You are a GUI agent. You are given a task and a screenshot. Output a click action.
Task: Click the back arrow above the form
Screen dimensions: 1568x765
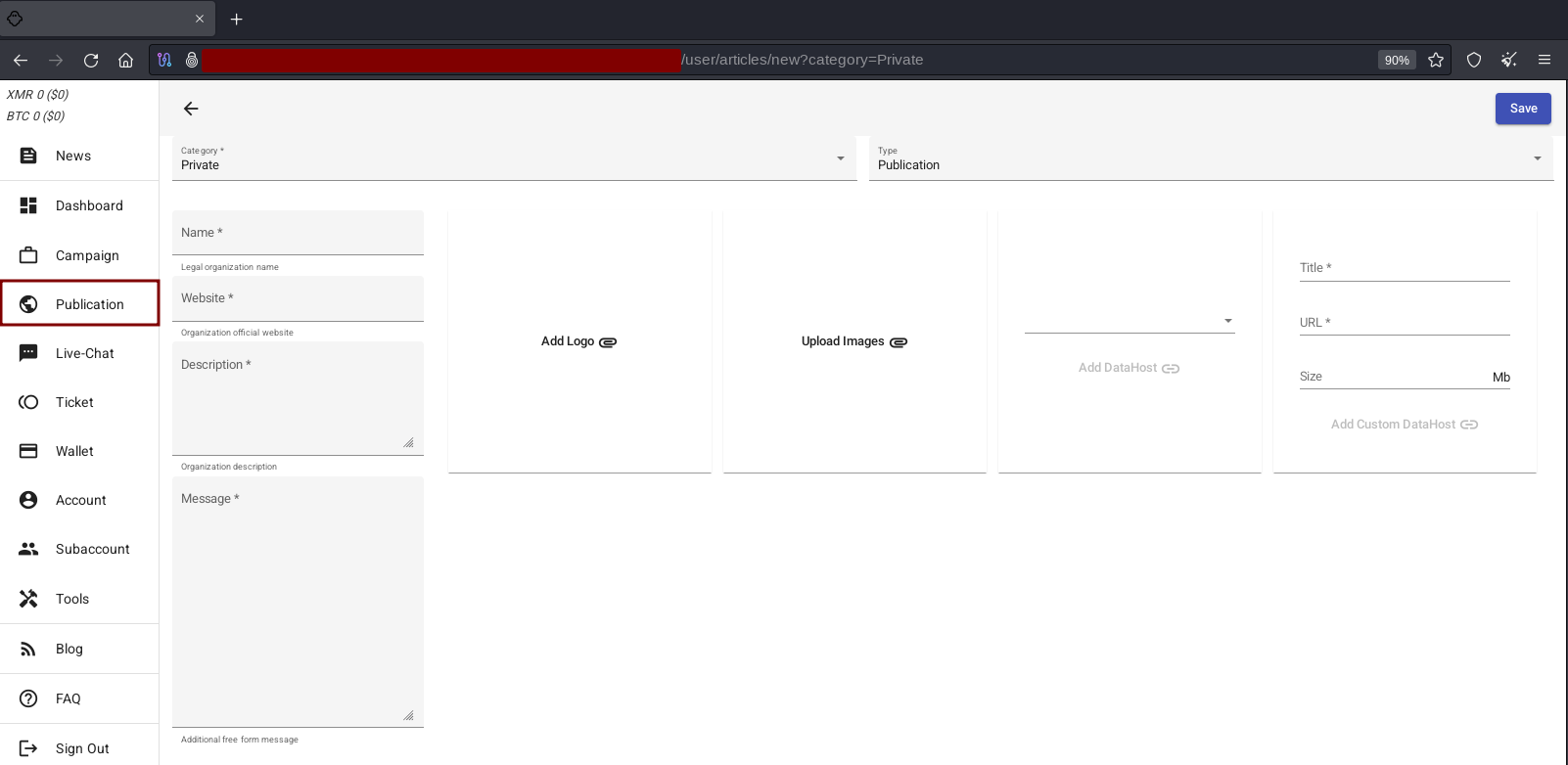click(191, 109)
